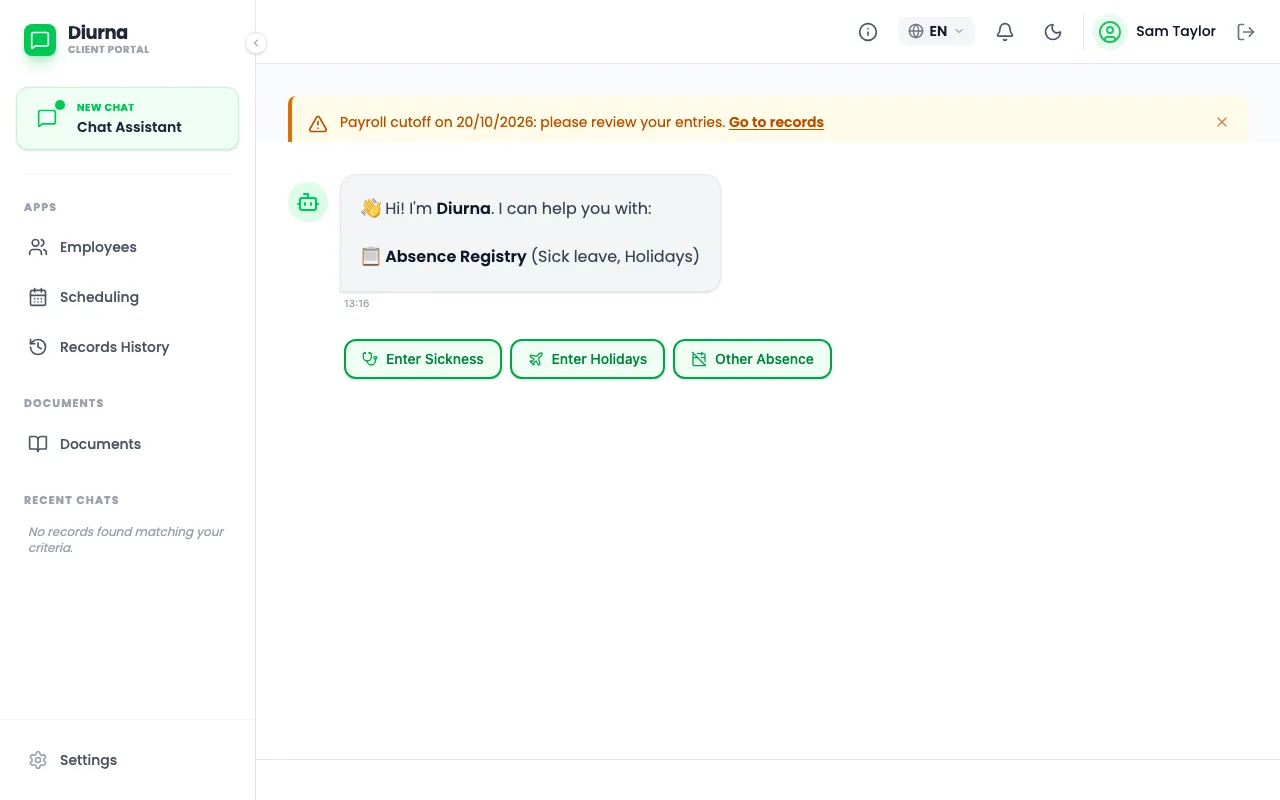Click the Diurna logo icon

pos(40,40)
